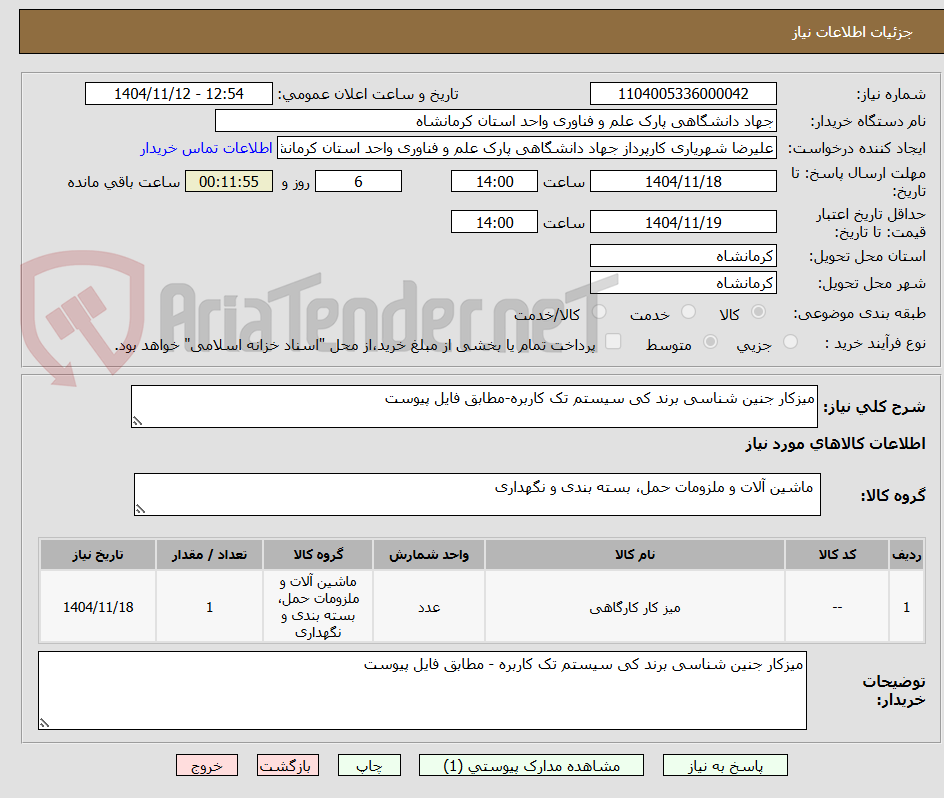The image size is (944, 798).
Task: Click the ردیف column header
Action: 907,555
